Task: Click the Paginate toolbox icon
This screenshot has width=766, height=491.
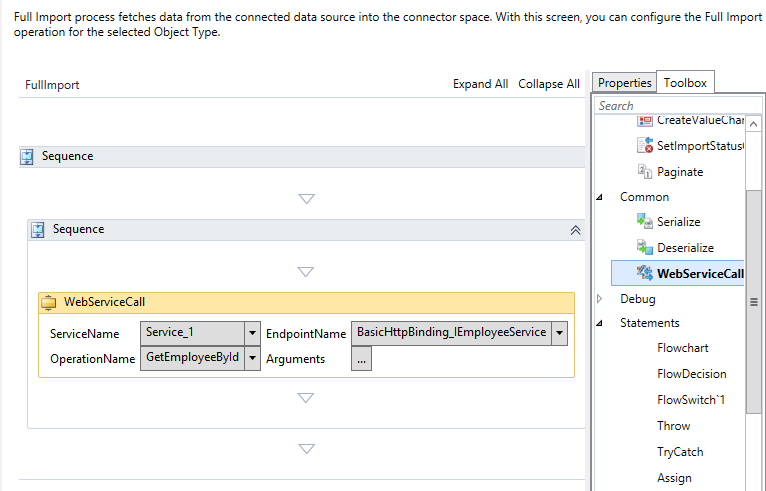Action: (x=645, y=172)
